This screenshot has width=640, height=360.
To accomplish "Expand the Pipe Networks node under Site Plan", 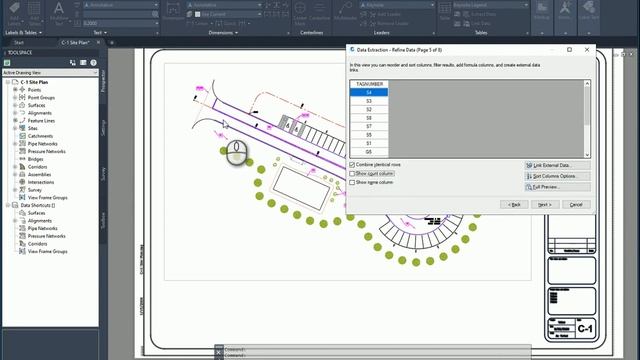I will [15, 144].
